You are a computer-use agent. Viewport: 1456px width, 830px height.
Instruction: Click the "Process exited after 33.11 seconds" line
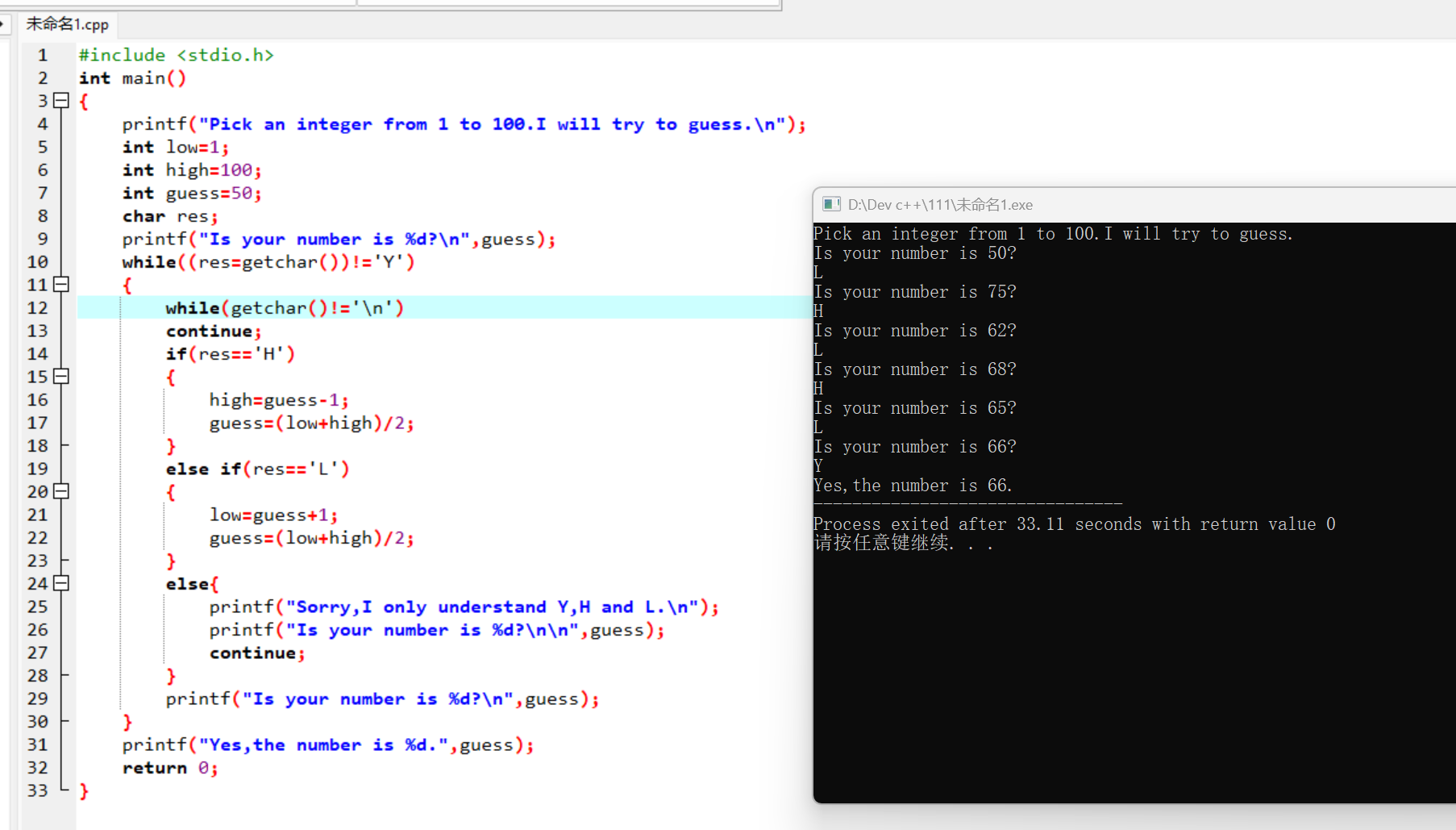pyautogui.click(x=1075, y=524)
